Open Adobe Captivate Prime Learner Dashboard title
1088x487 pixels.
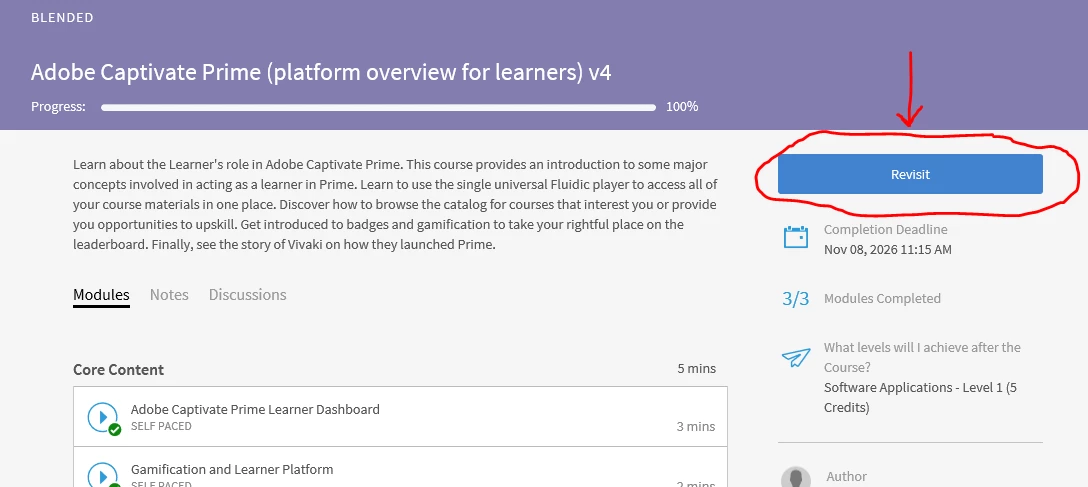point(255,409)
